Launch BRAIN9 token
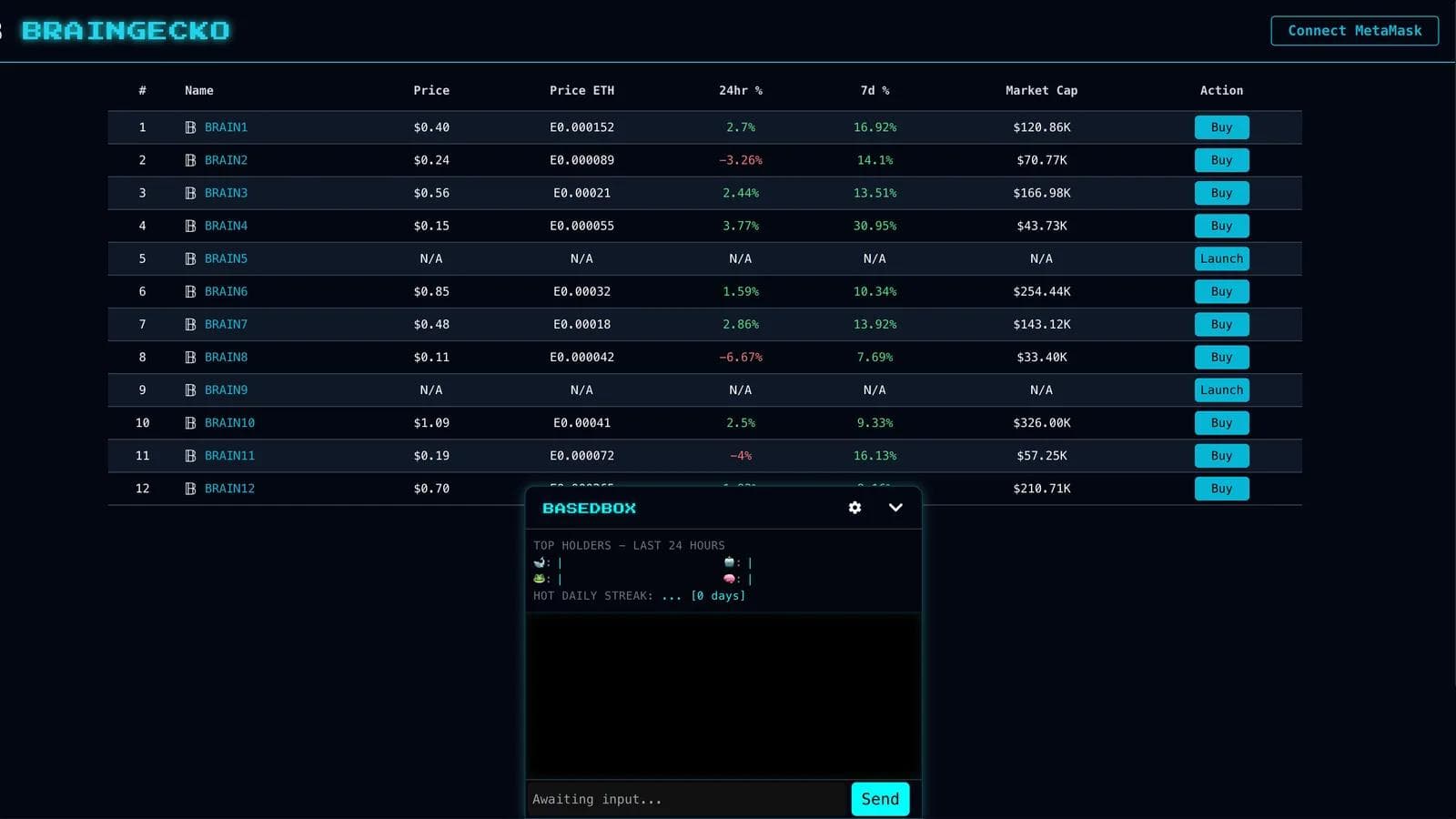 point(1221,389)
